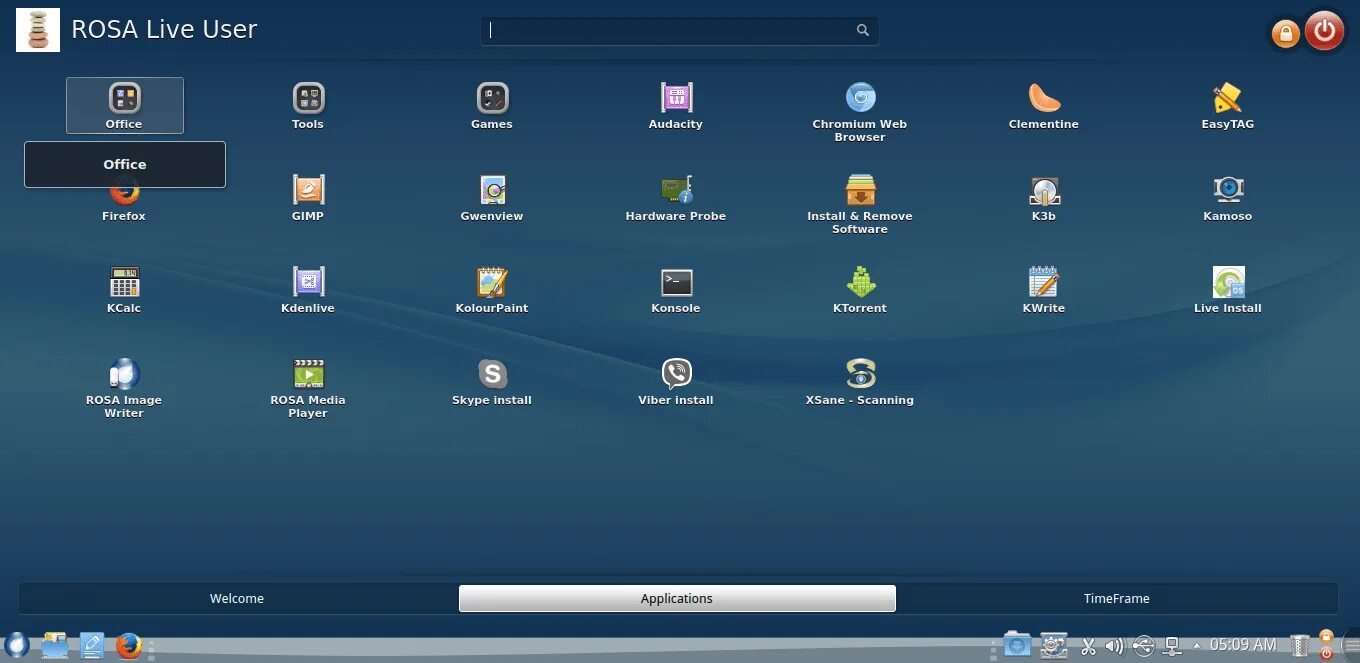The height and width of the screenshot is (663, 1360).
Task: Click the Viber install icon
Action: [676, 381]
